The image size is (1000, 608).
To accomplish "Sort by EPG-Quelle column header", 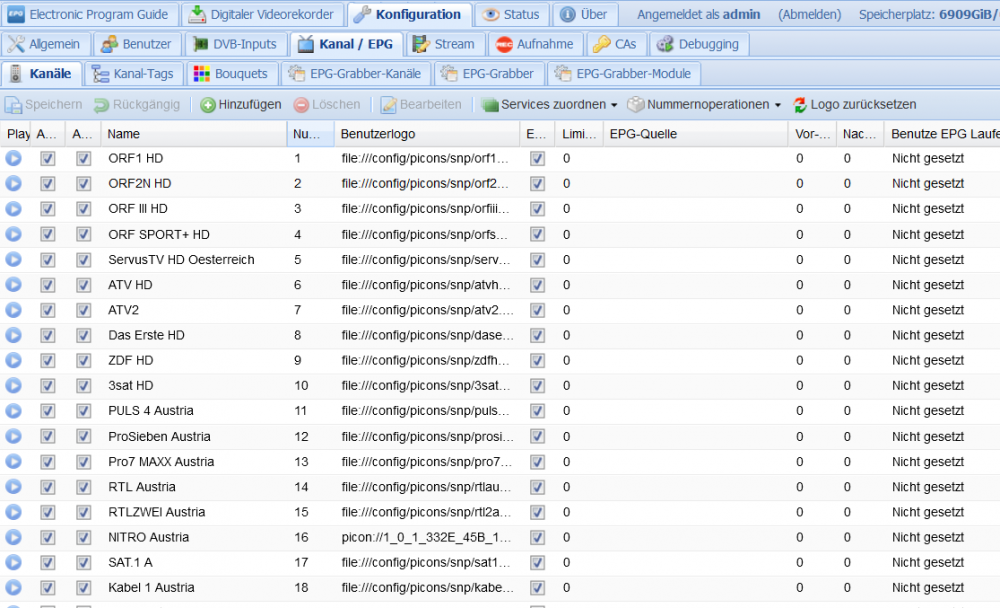I will click(x=695, y=134).
